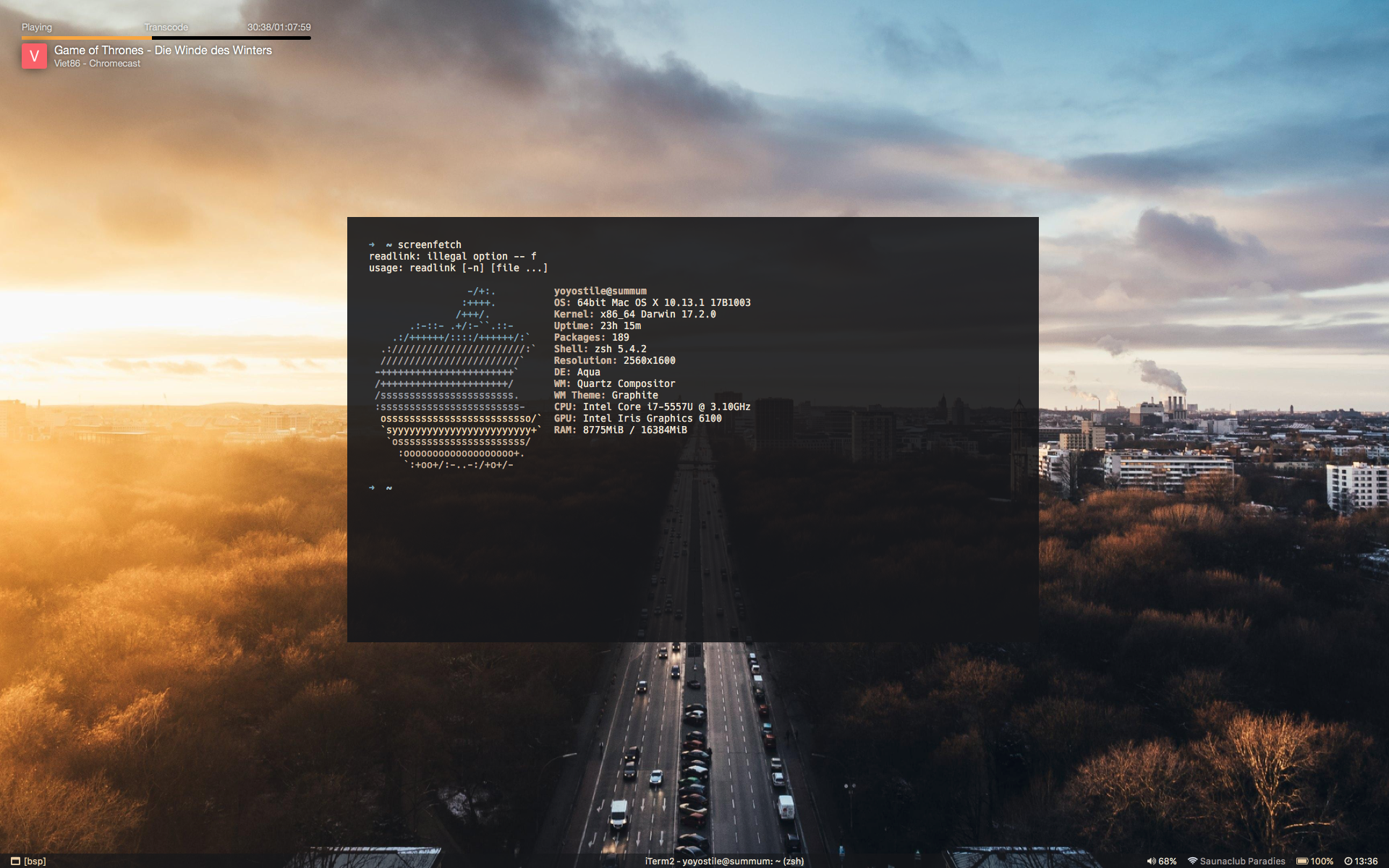Screen dimensions: 1389x868
Task: Click the battery icon in status bar
Action: [x=1301, y=861]
